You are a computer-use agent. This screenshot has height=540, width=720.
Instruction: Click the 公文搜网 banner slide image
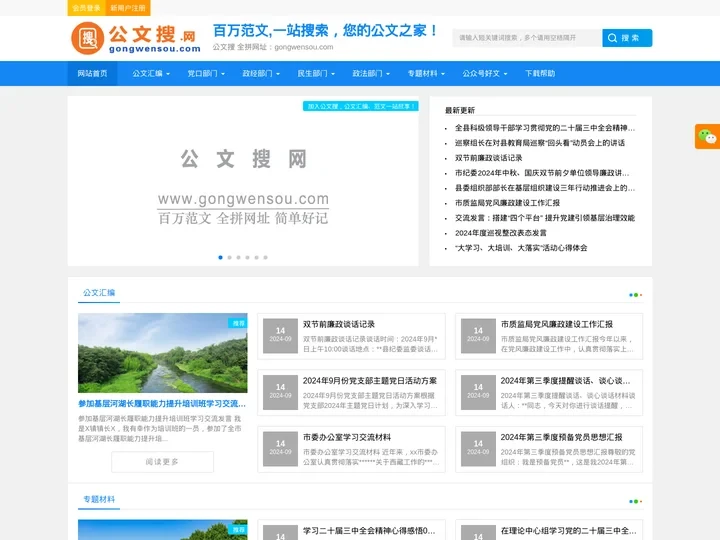pos(243,181)
